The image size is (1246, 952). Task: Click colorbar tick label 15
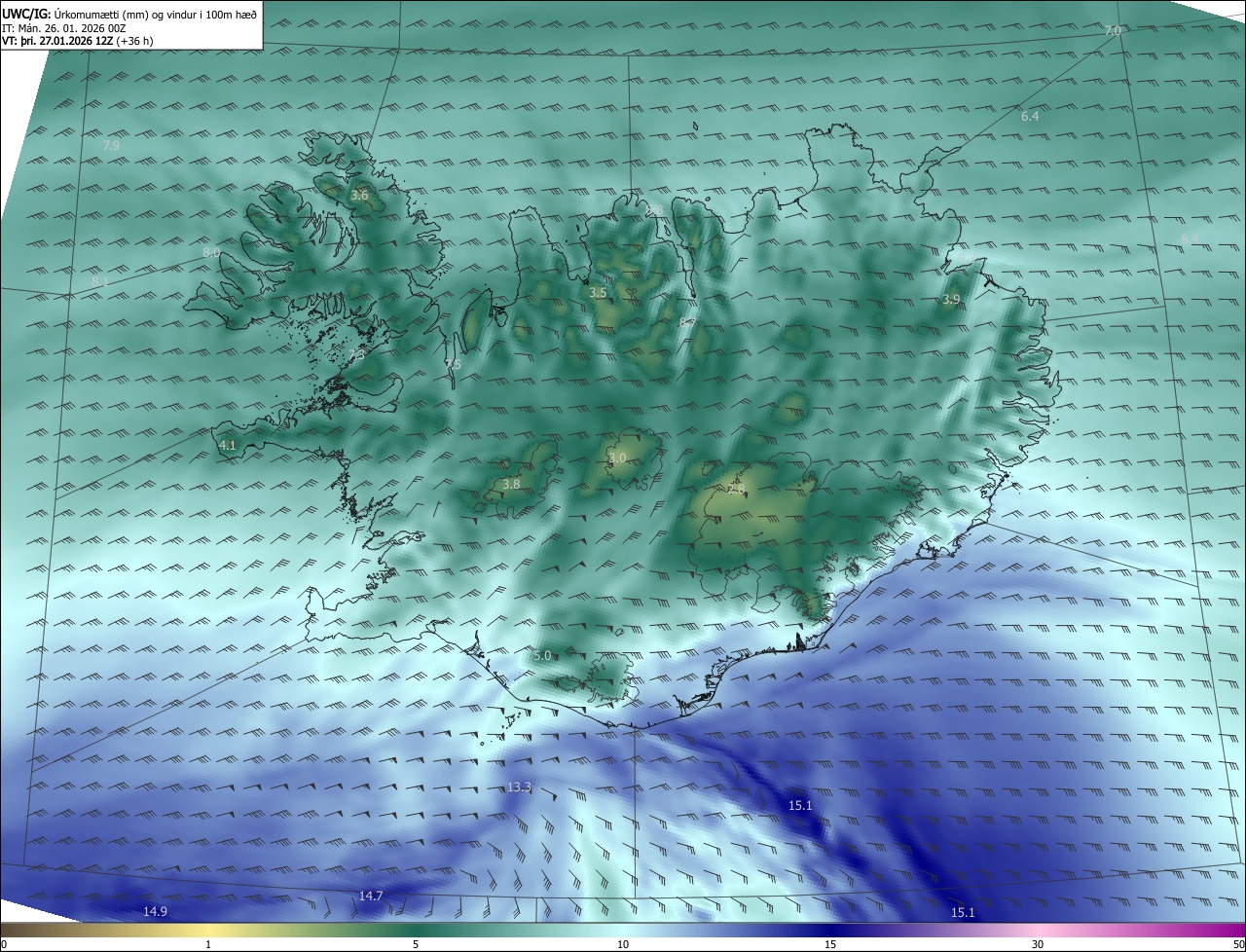830,944
